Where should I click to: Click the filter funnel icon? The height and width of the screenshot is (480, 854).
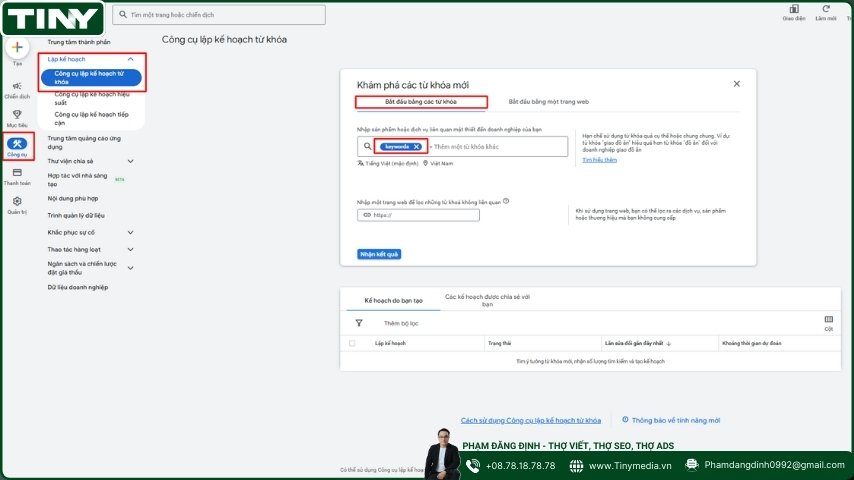[x=359, y=323]
